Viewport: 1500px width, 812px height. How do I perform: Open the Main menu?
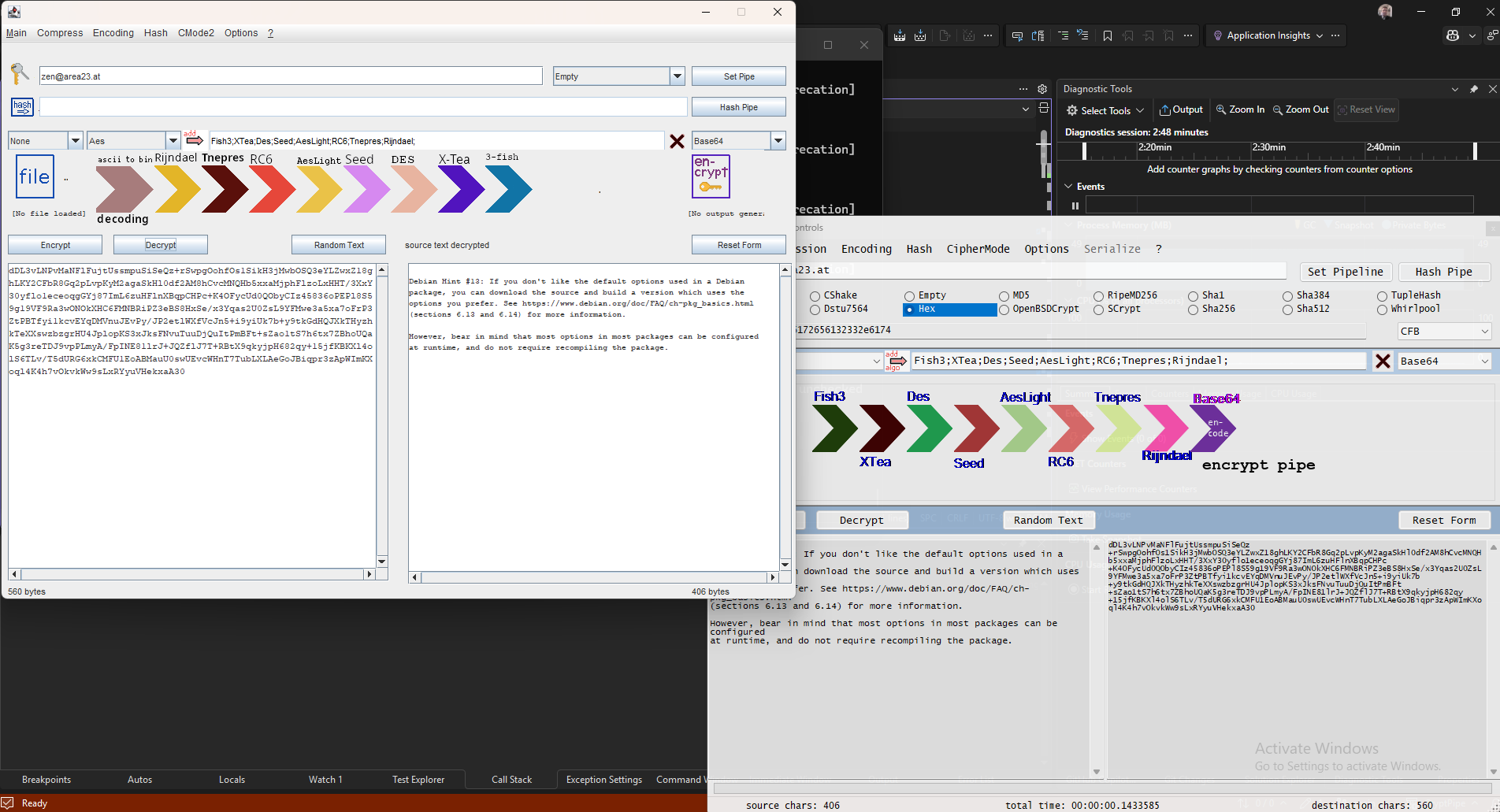pyautogui.click(x=17, y=33)
